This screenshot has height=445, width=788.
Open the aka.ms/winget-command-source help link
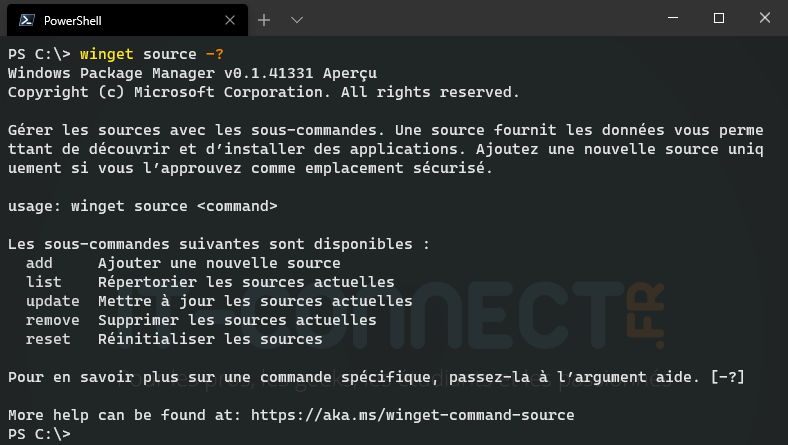coord(412,414)
